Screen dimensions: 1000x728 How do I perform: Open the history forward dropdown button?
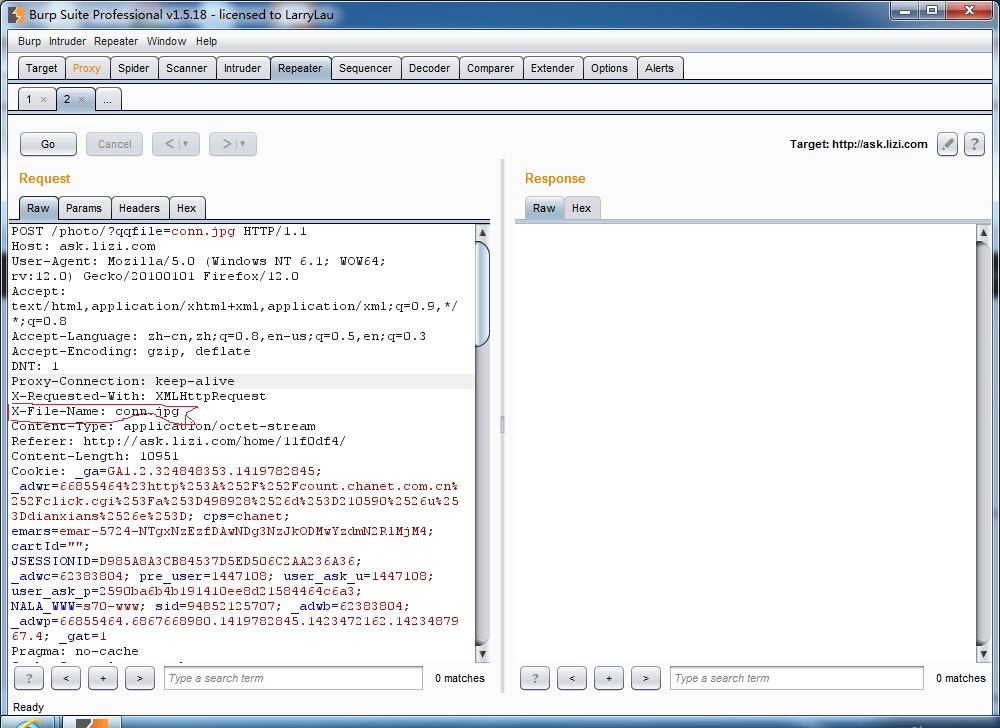(233, 144)
